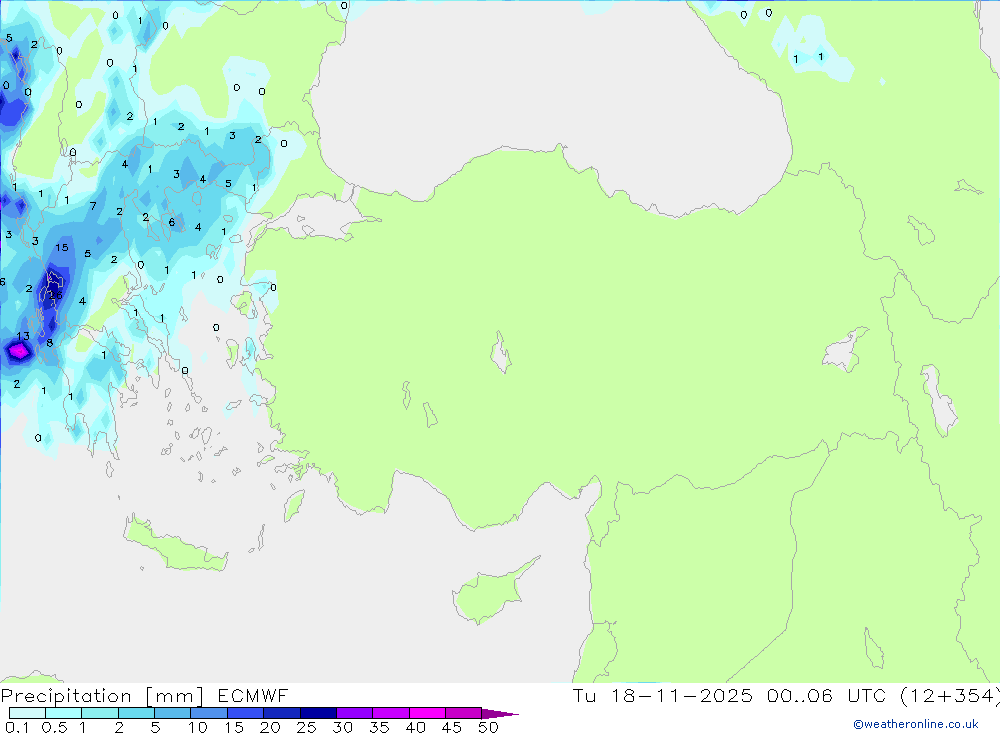Screen dimensions: 1000x733
Task: Click the '20' legend scale label
Action: (x=270, y=727)
